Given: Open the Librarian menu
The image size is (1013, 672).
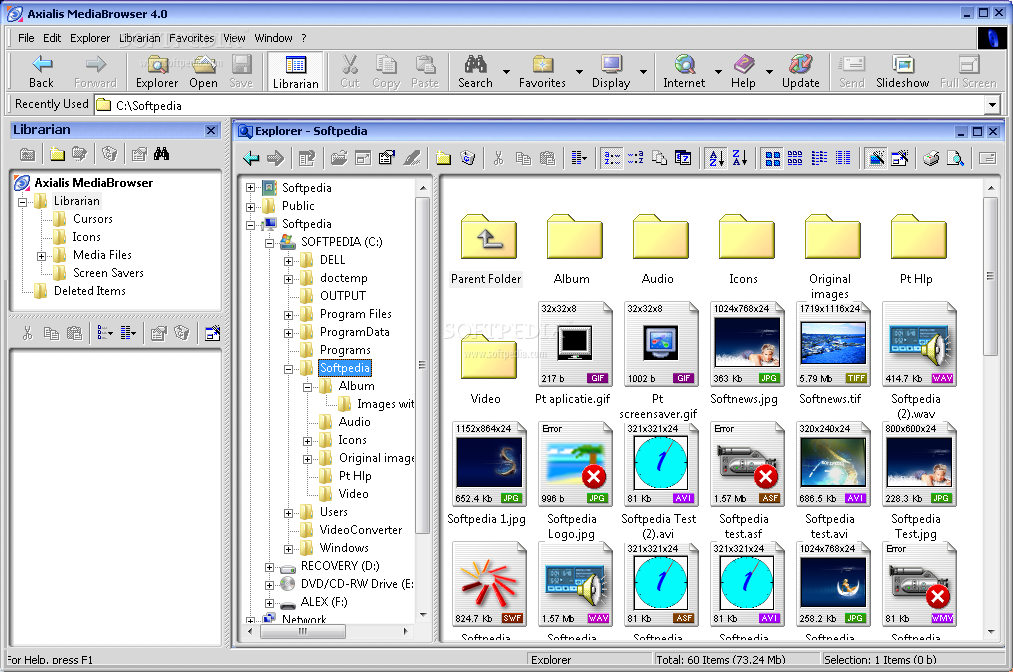Looking at the screenshot, I should pyautogui.click(x=140, y=38).
